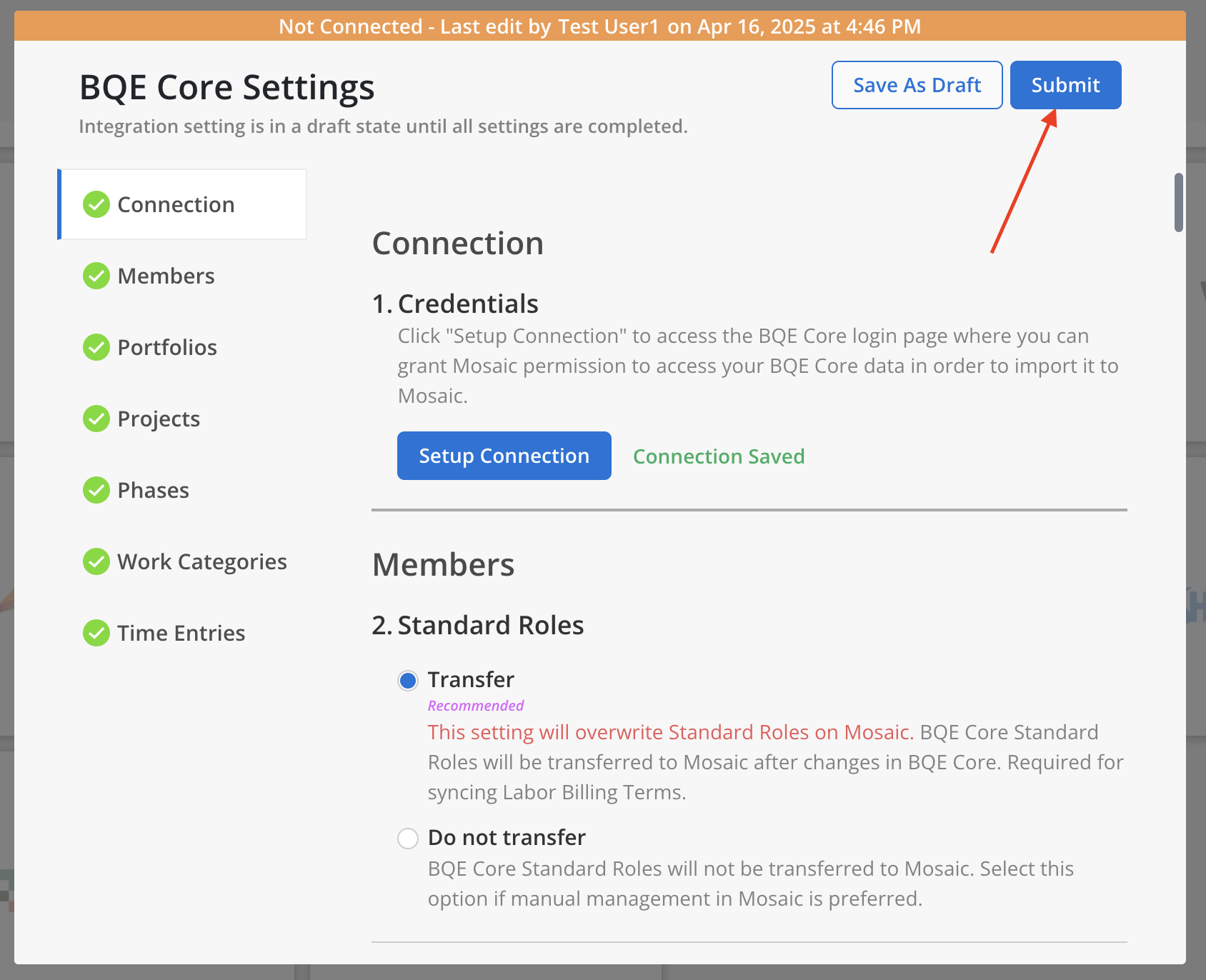1206x980 pixels.
Task: Click the BQE Core Settings title
Action: point(226,88)
